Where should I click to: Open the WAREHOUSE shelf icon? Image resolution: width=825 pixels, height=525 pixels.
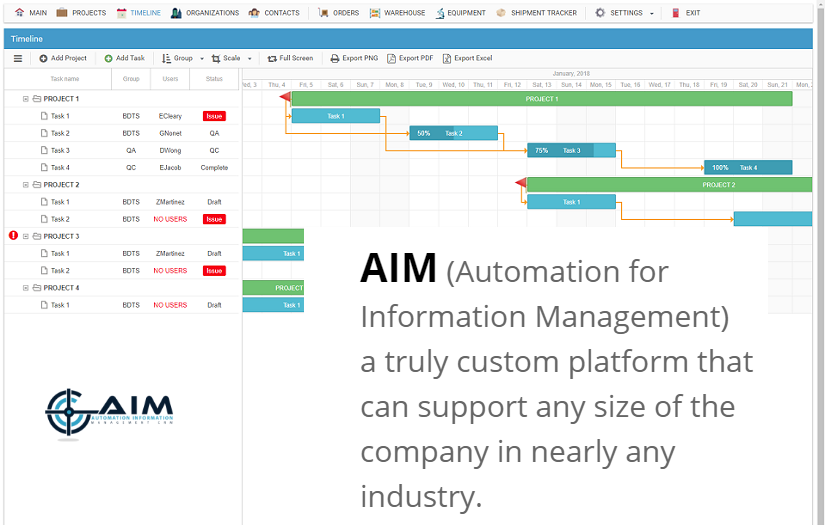pyautogui.click(x=375, y=13)
